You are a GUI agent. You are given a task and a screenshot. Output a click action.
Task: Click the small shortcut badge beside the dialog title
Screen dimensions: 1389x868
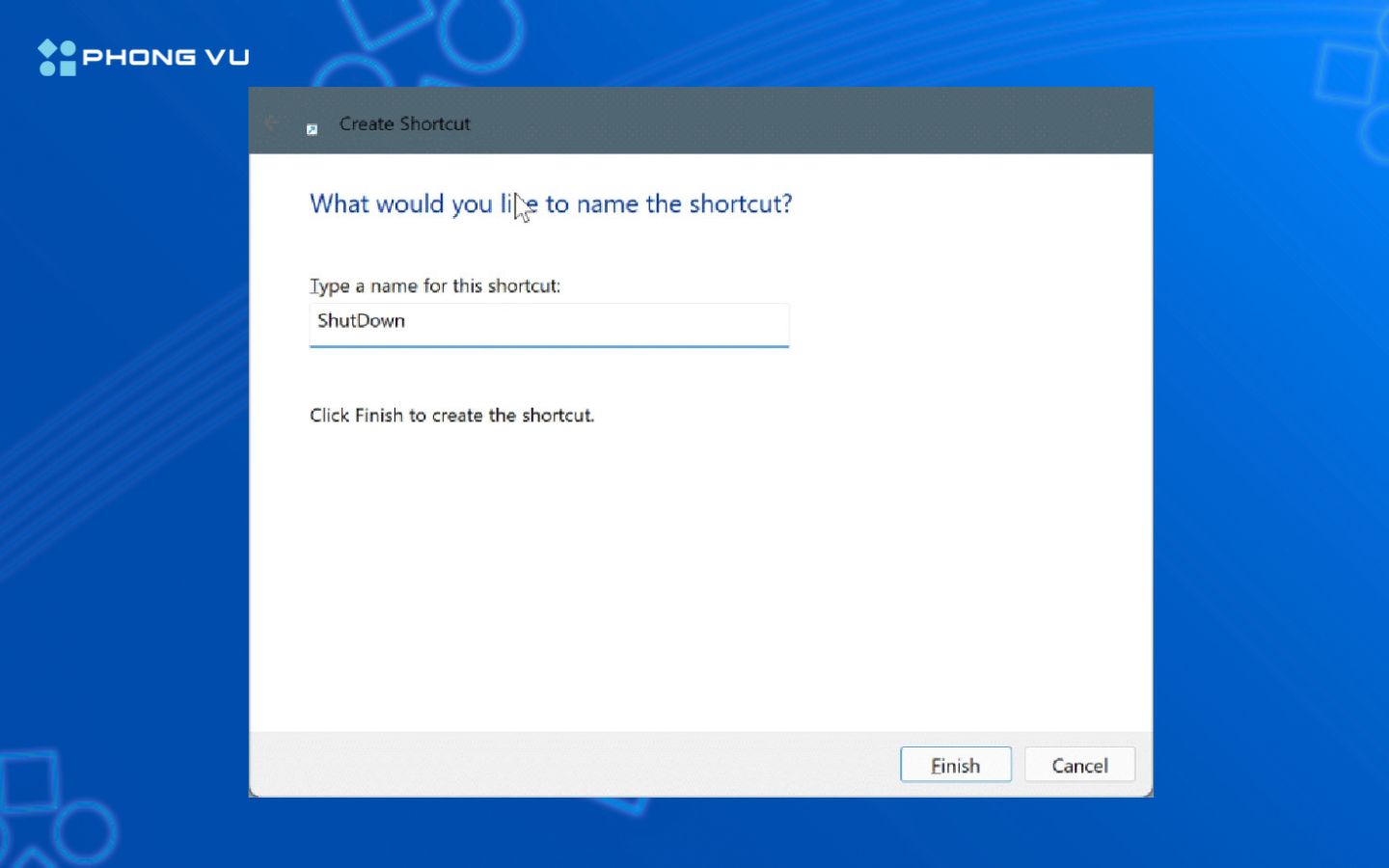coord(311,128)
